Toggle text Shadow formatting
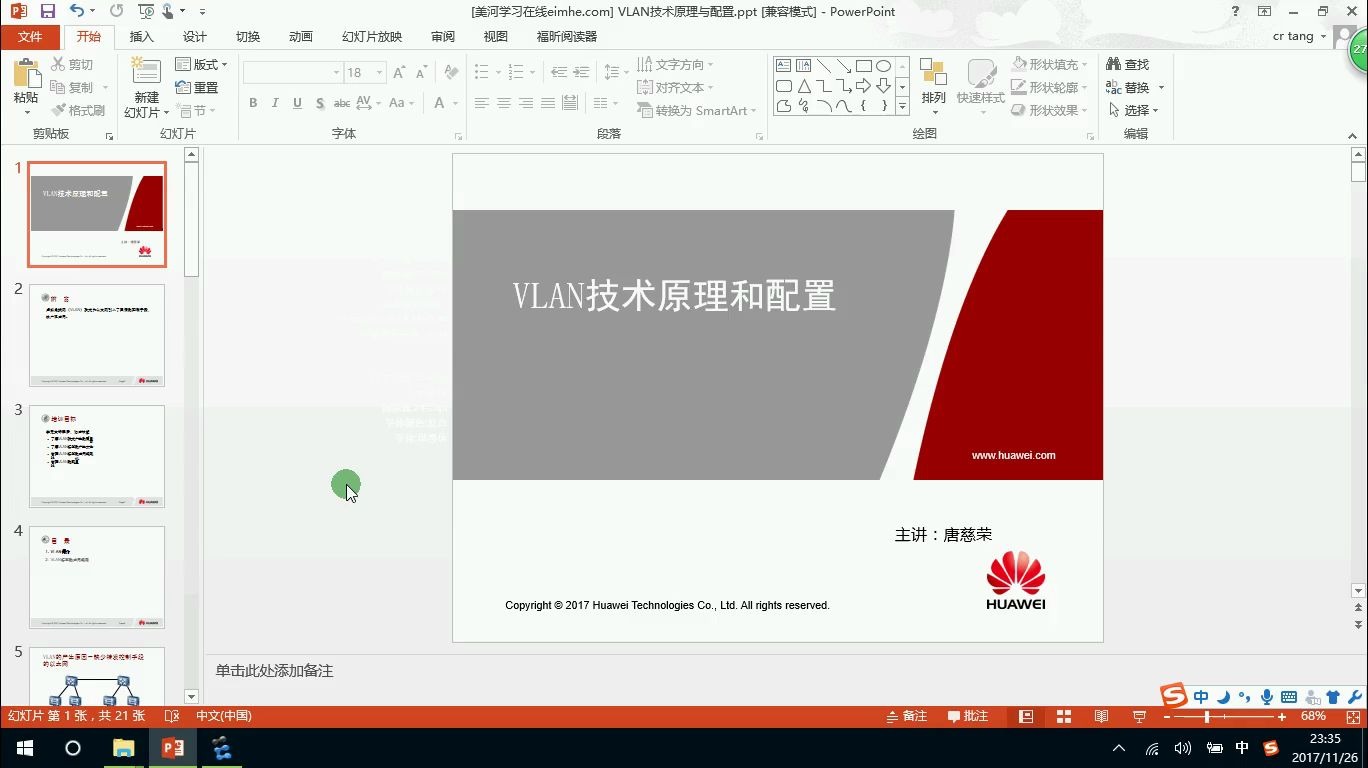This screenshot has height=768, width=1368. [x=320, y=103]
